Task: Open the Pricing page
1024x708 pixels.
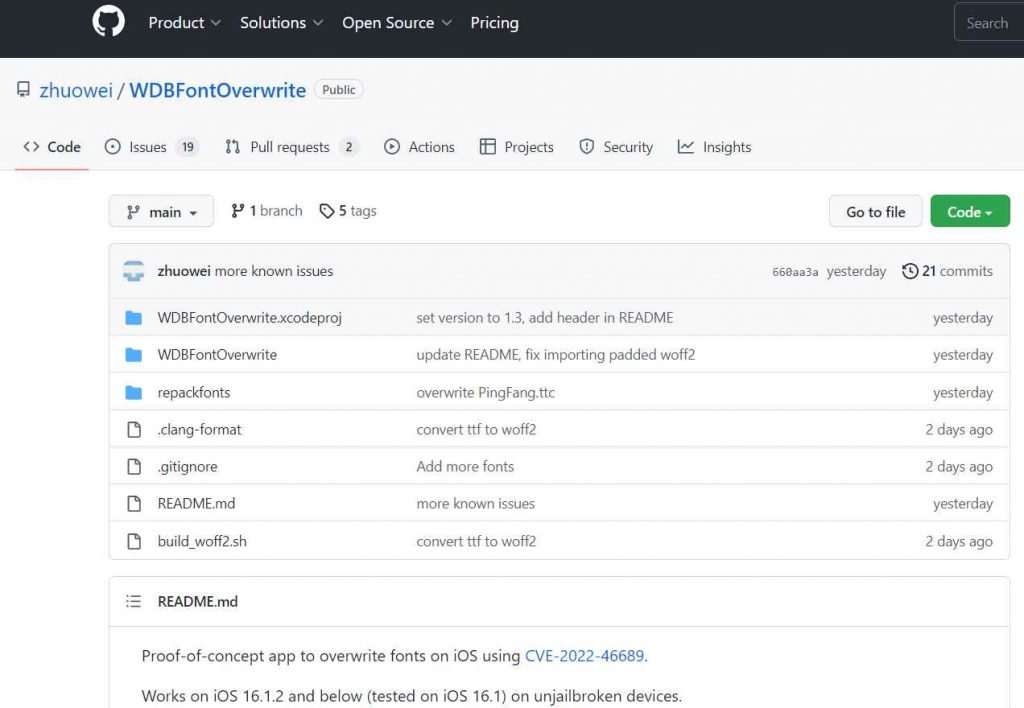Action: [494, 23]
